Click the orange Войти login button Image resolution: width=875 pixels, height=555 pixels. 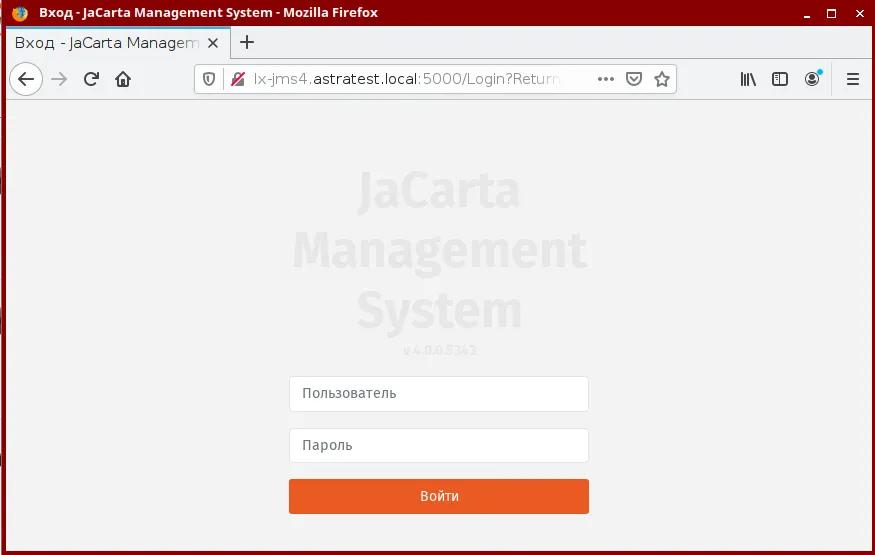(x=439, y=496)
